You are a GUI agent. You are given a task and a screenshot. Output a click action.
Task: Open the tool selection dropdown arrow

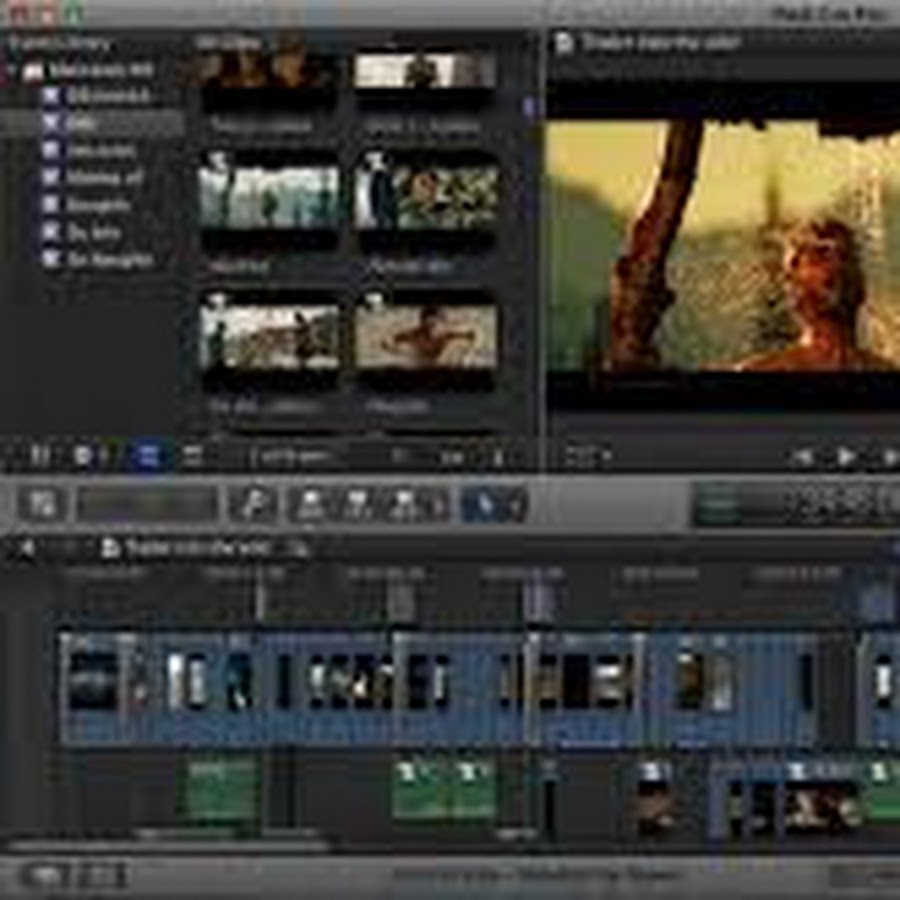pyautogui.click(x=517, y=504)
